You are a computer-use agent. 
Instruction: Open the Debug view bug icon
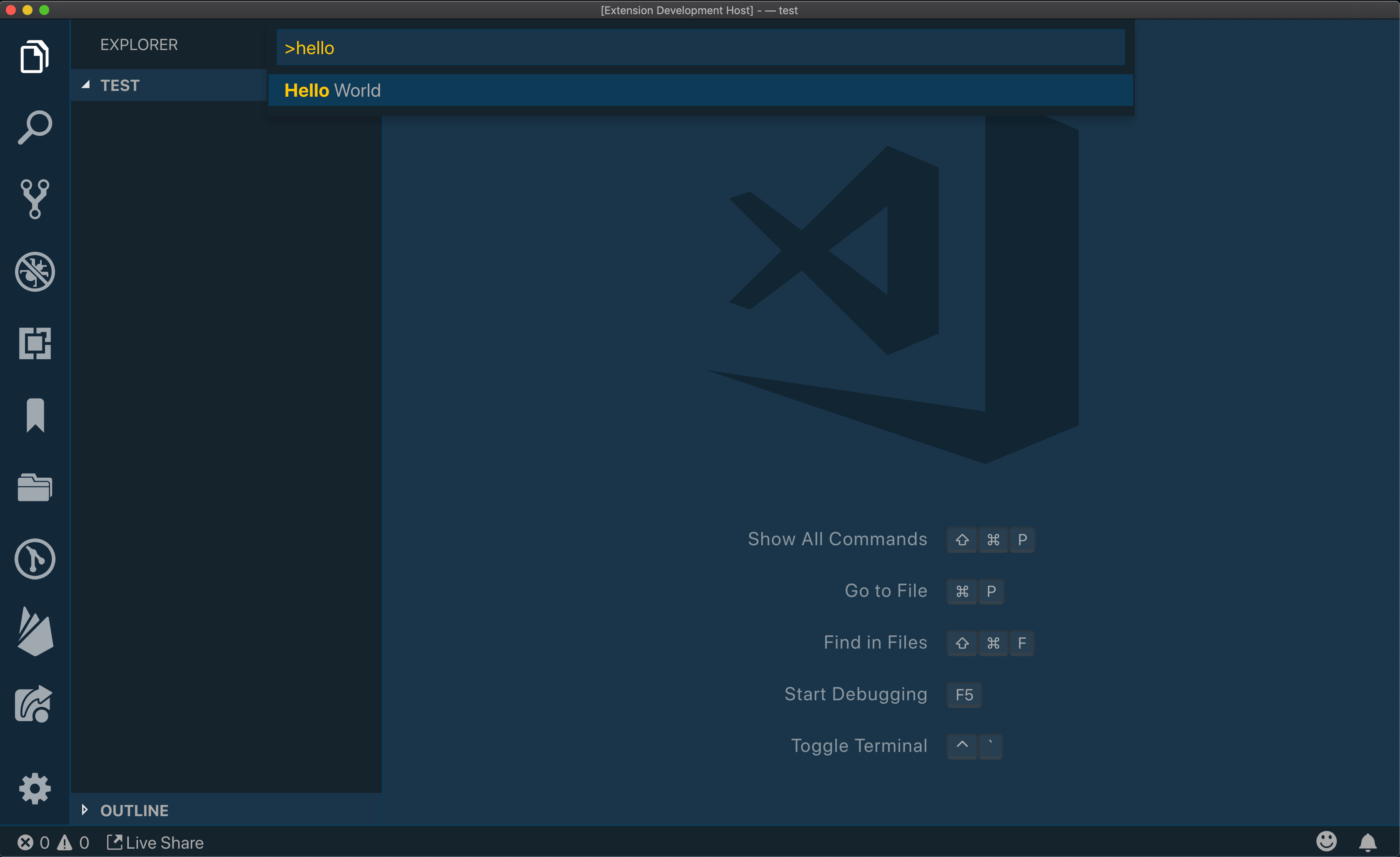(35, 271)
